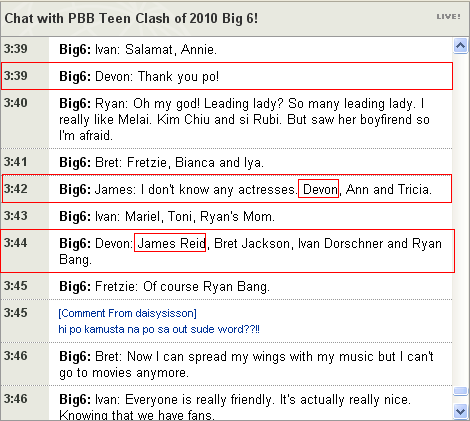Click the highlighted 'James Reid' name
470x421 pixels.
(x=170, y=243)
